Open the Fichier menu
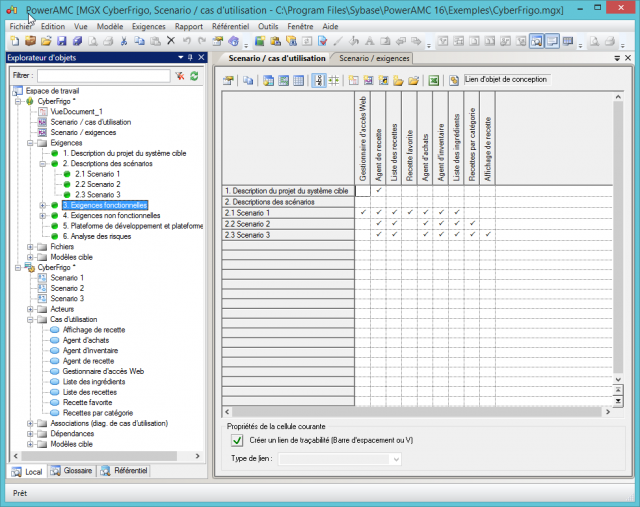This screenshot has width=640, height=507. click(21, 27)
